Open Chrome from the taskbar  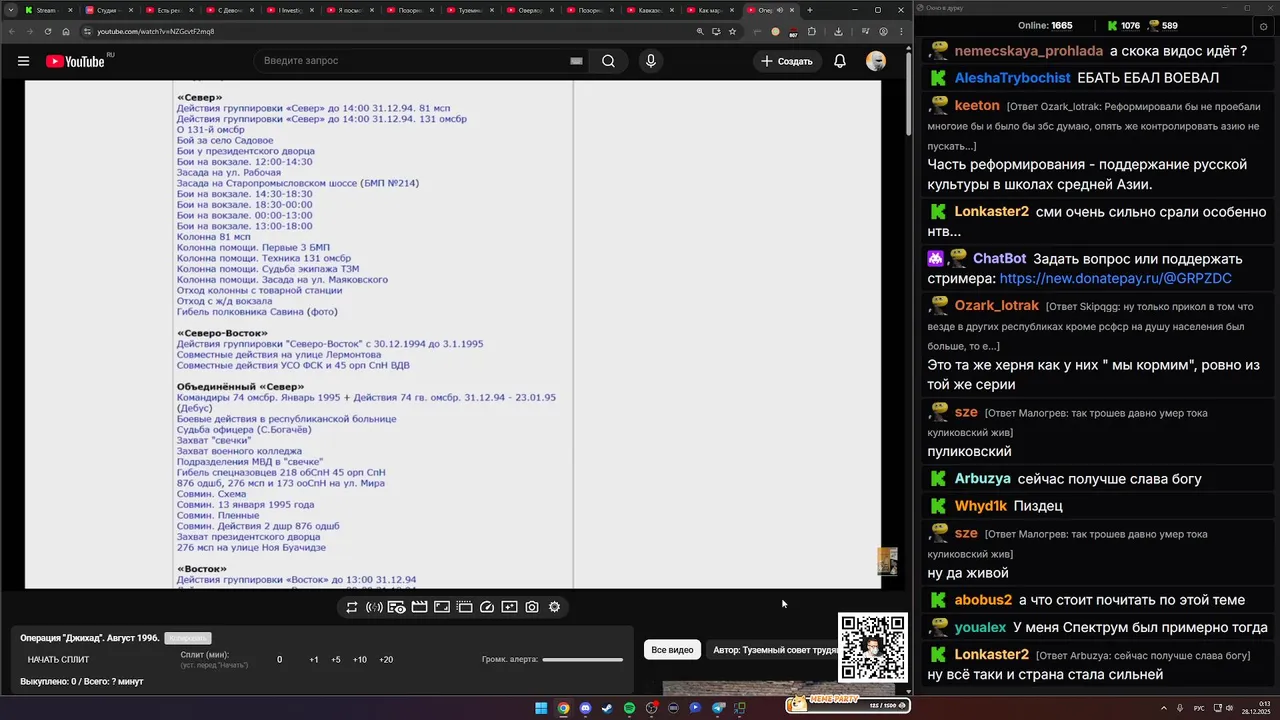pyautogui.click(x=563, y=708)
